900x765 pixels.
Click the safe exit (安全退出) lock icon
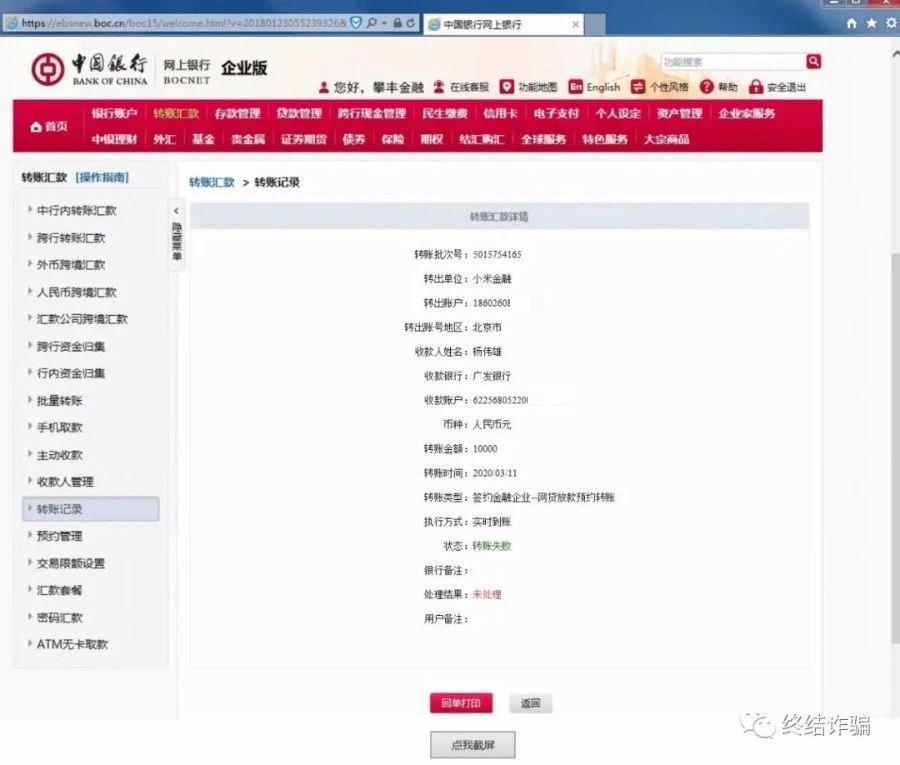[x=756, y=87]
